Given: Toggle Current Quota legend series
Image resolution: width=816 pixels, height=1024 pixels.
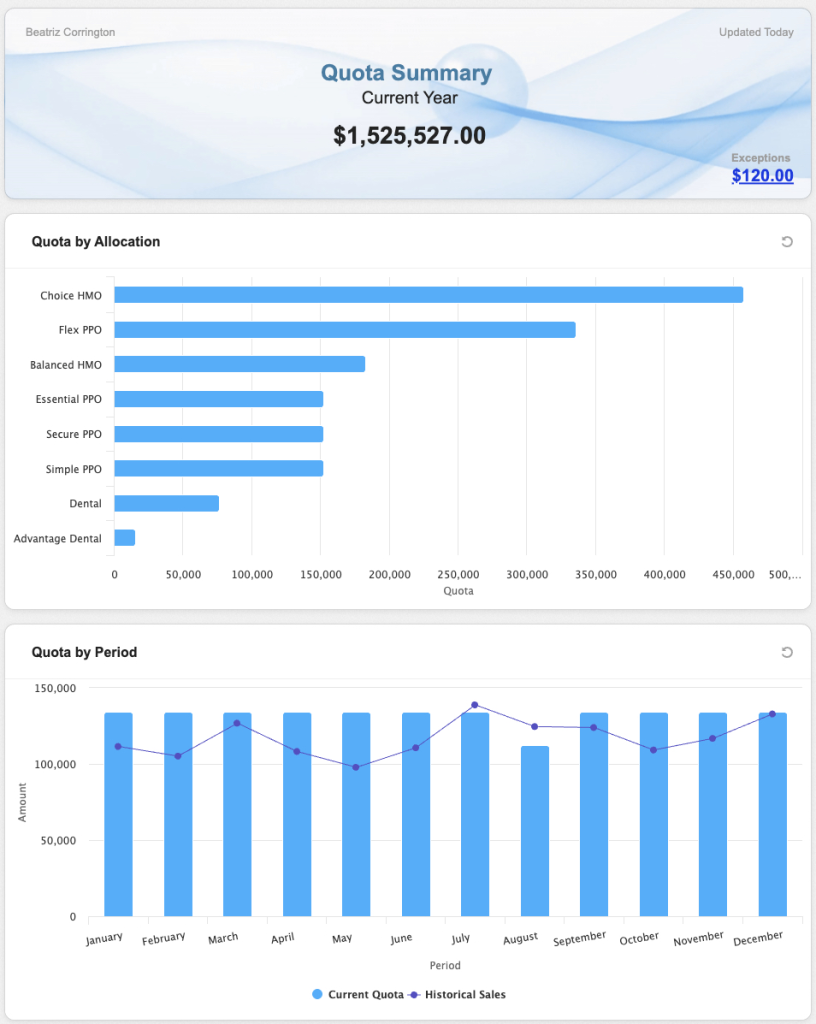Looking at the screenshot, I should point(358,995).
